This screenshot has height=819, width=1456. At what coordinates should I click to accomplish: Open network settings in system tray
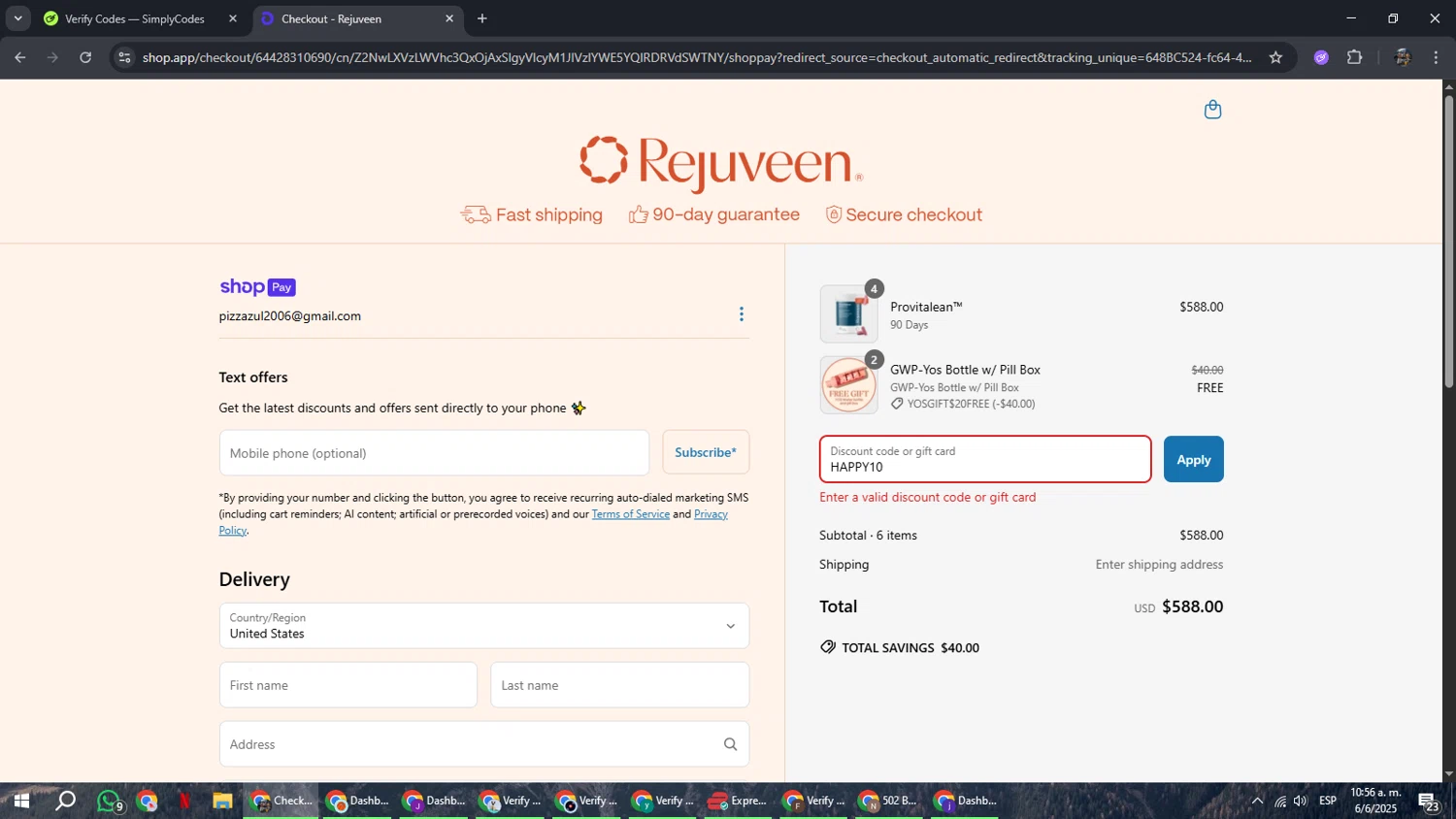[1280, 802]
